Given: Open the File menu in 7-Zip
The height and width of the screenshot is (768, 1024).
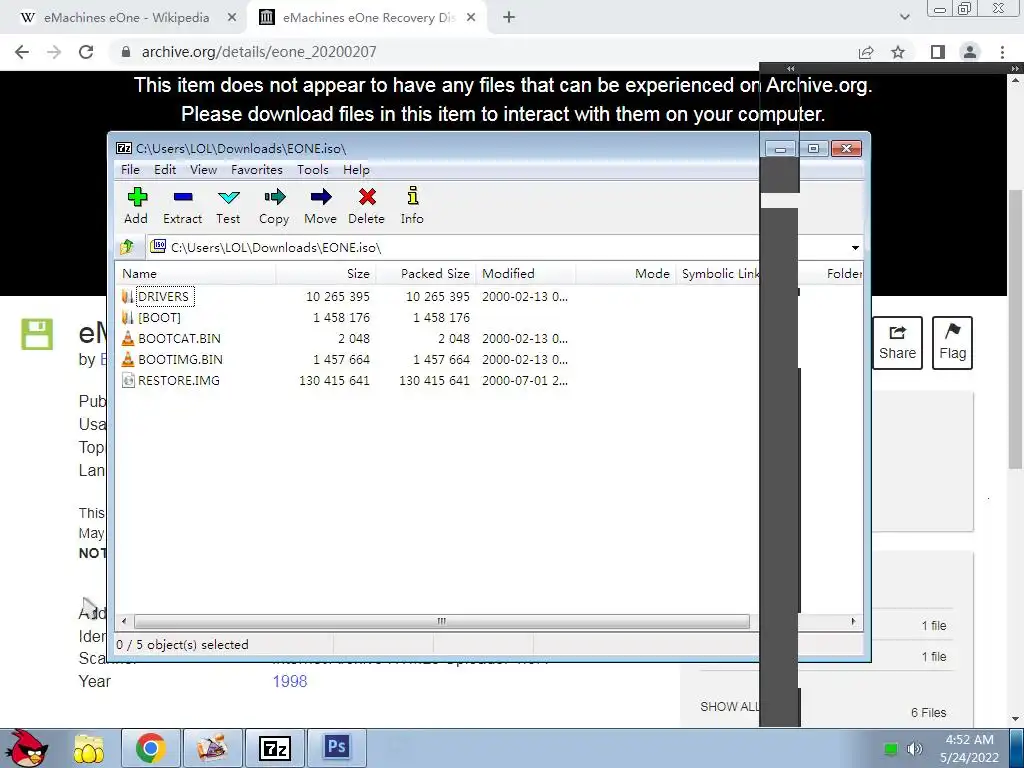Looking at the screenshot, I should point(131,170).
